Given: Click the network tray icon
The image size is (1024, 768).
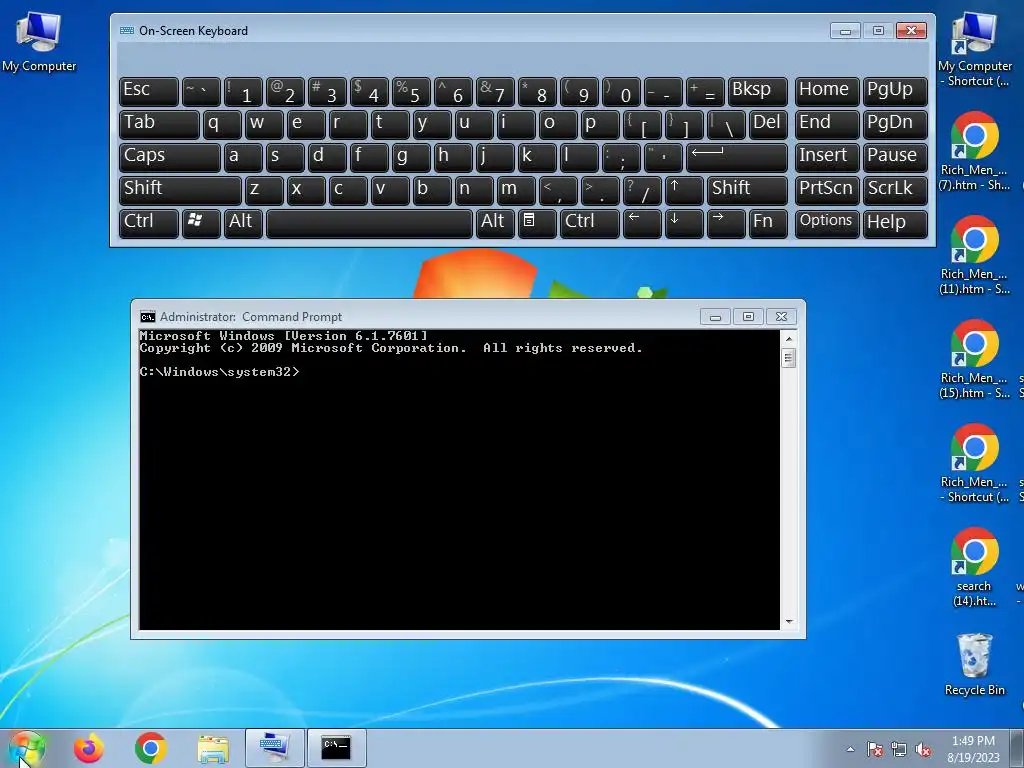Looking at the screenshot, I should [899, 749].
